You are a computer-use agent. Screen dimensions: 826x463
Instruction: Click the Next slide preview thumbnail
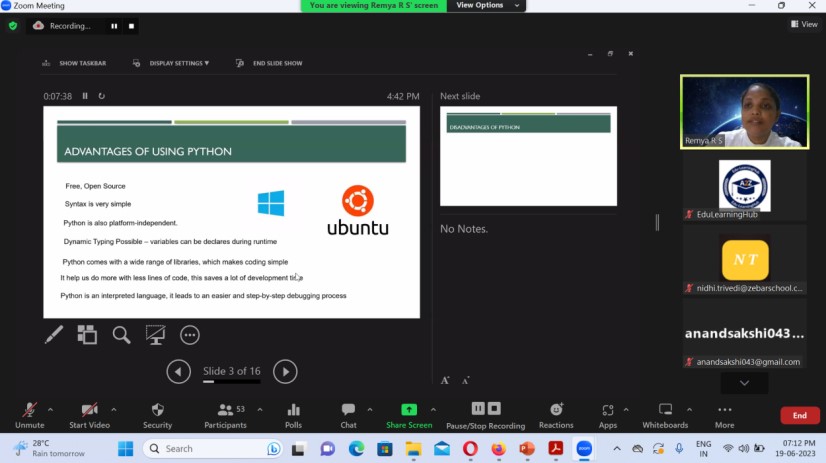click(x=528, y=155)
